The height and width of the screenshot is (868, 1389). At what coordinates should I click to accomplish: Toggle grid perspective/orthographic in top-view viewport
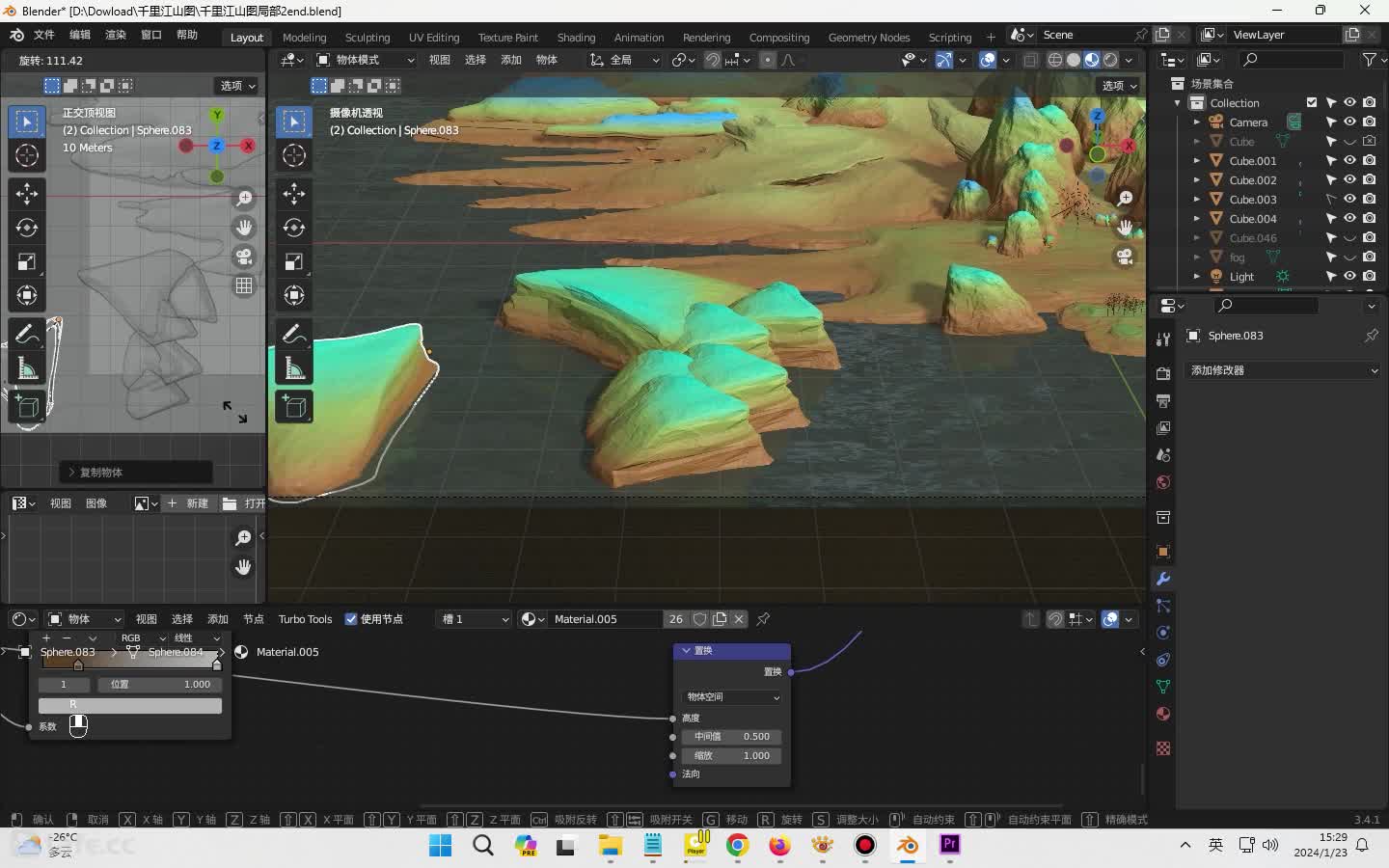tap(244, 285)
